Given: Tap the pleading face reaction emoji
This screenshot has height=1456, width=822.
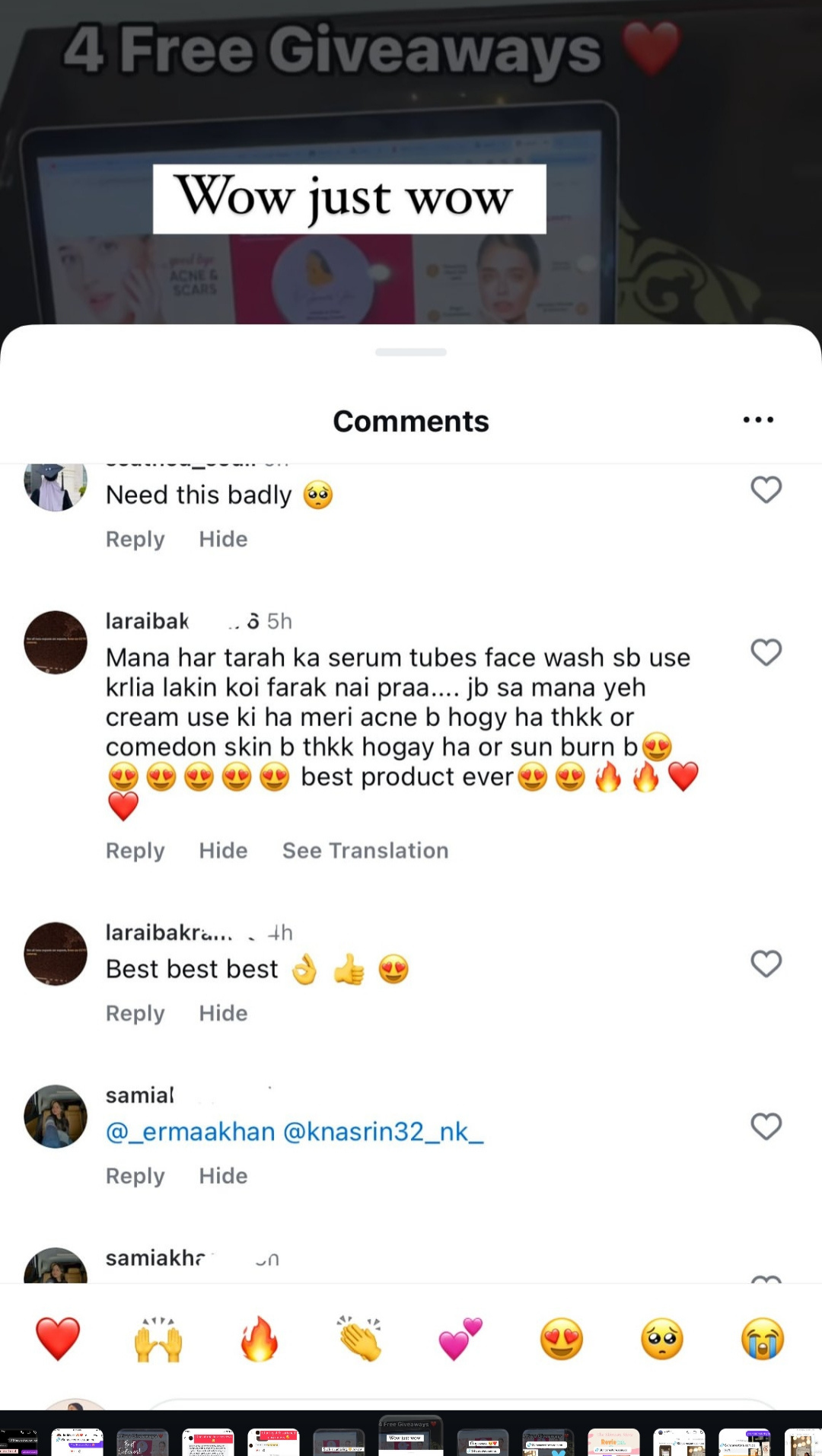Looking at the screenshot, I should click(x=662, y=1339).
